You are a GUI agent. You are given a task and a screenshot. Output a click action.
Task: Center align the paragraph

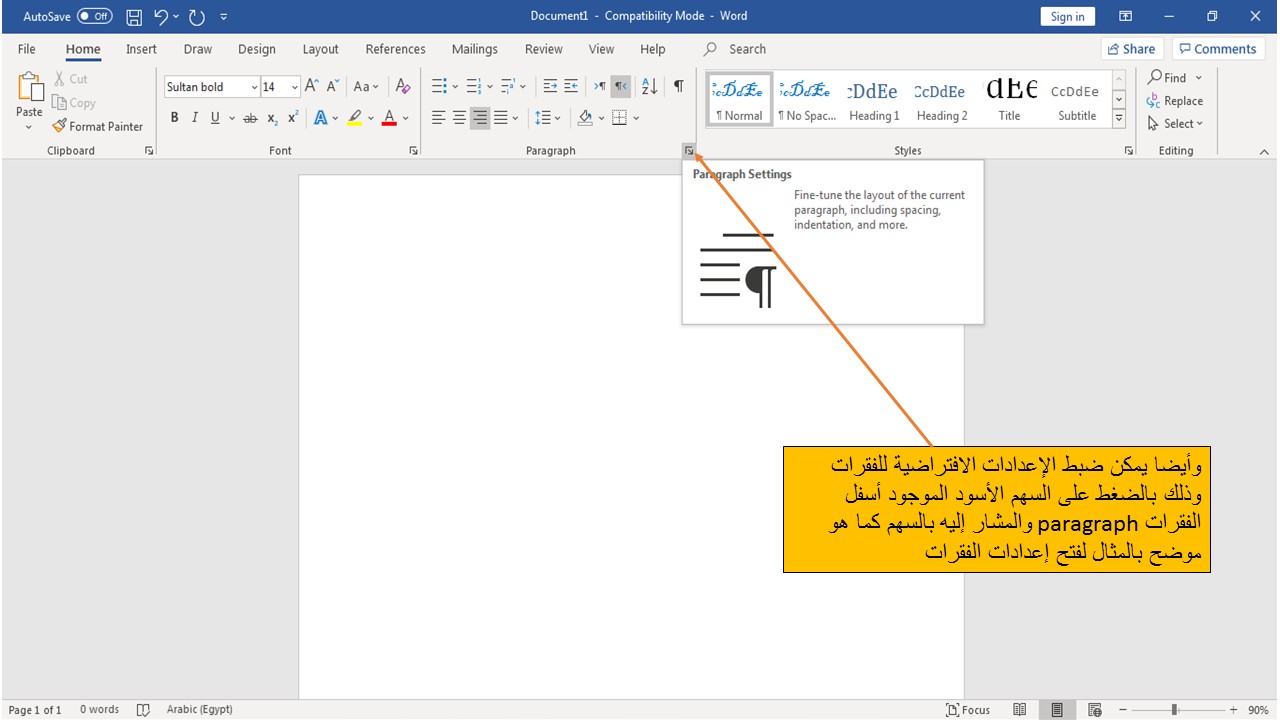click(459, 117)
